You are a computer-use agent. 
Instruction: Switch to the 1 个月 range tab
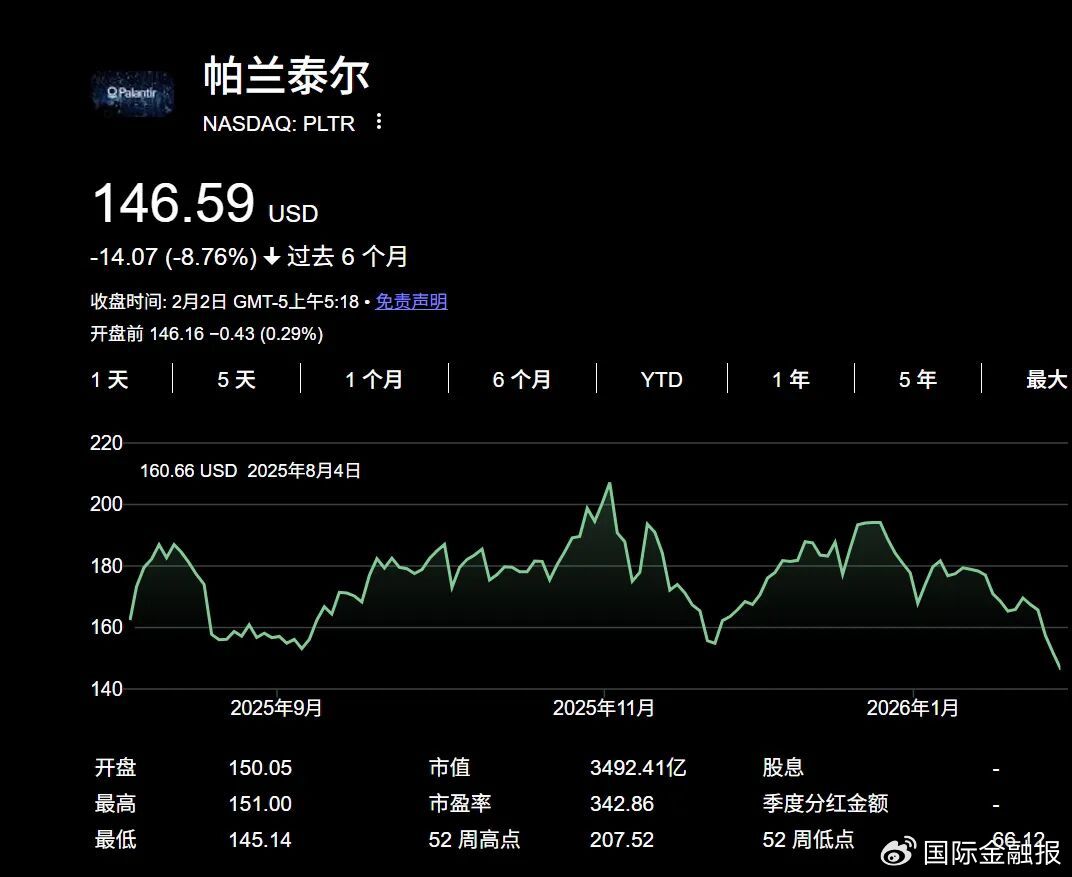click(x=374, y=379)
